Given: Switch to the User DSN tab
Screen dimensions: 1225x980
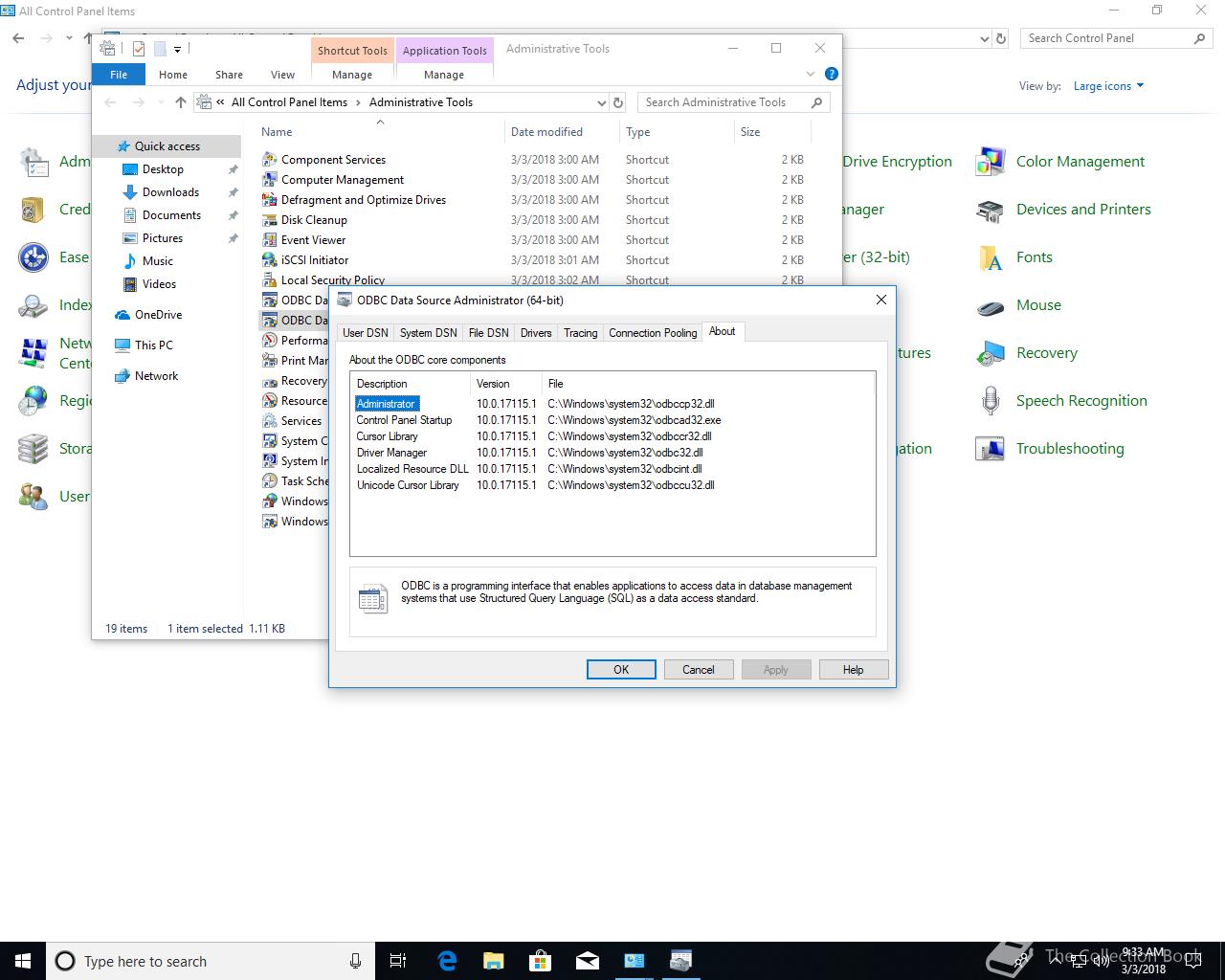Looking at the screenshot, I should (x=366, y=333).
